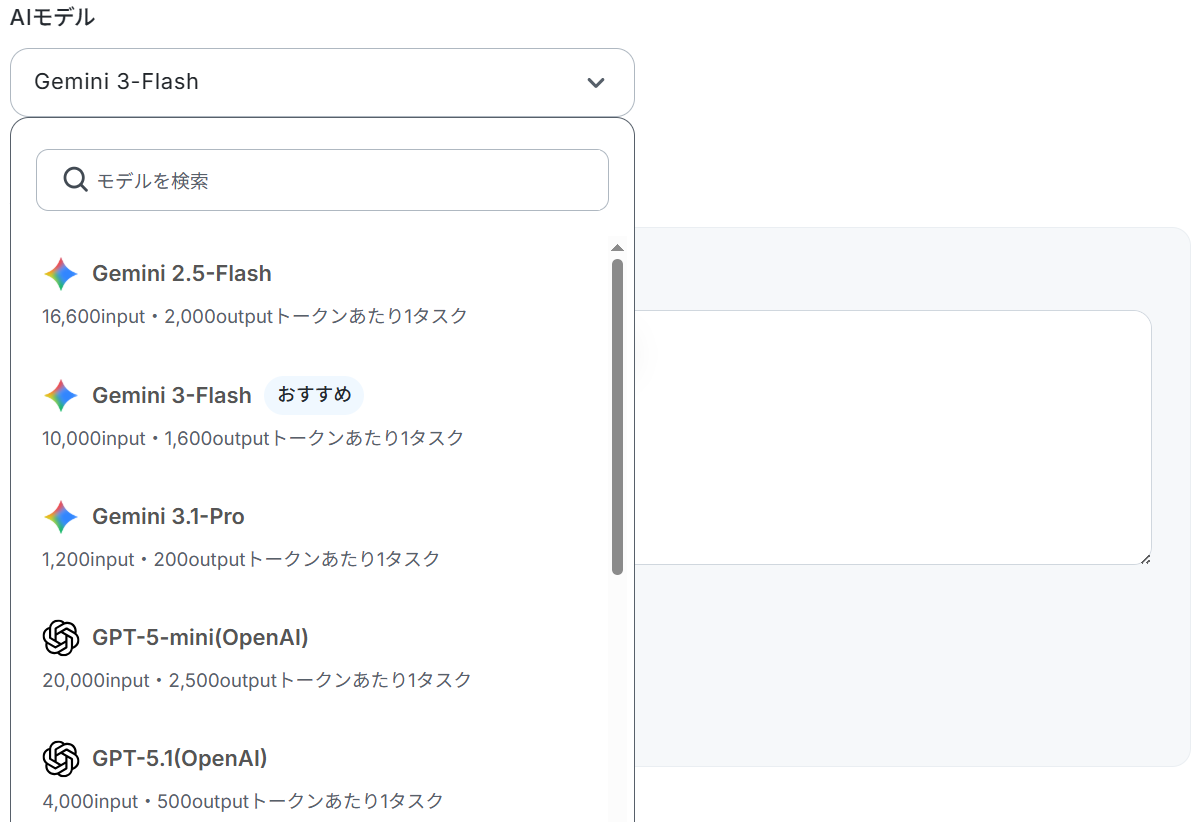The height and width of the screenshot is (822, 1200).
Task: Click the Gemini 3-Flash sparkle icon
Action: (61, 396)
